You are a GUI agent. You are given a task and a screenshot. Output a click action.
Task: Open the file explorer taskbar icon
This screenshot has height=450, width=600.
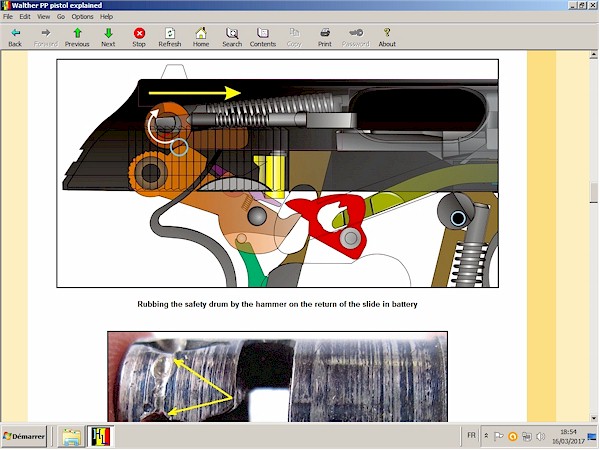71,437
